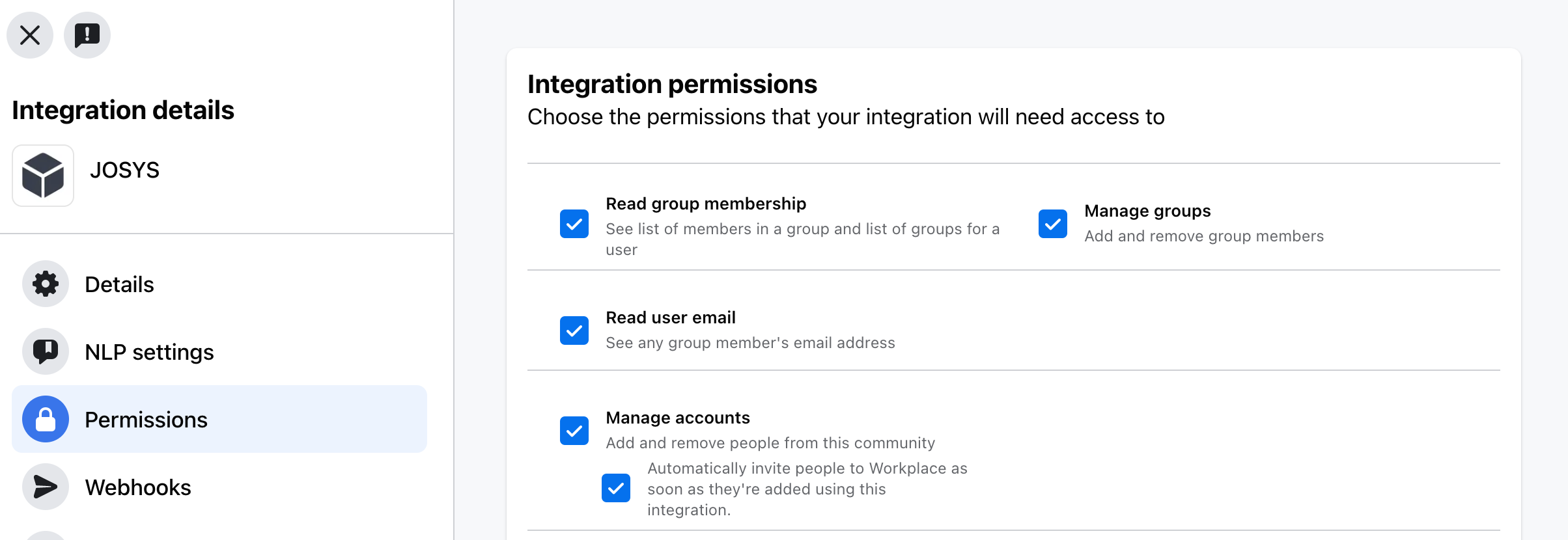Screen dimensions: 1568x540
Task: Click the JOSYS cube app icon
Action: tap(43, 176)
